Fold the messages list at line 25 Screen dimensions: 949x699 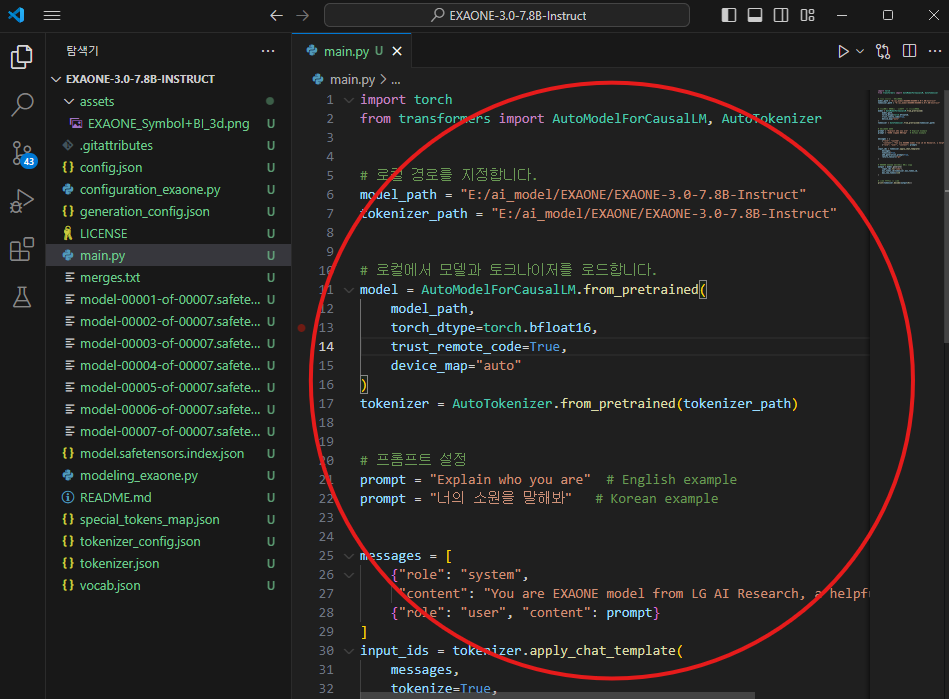349,556
